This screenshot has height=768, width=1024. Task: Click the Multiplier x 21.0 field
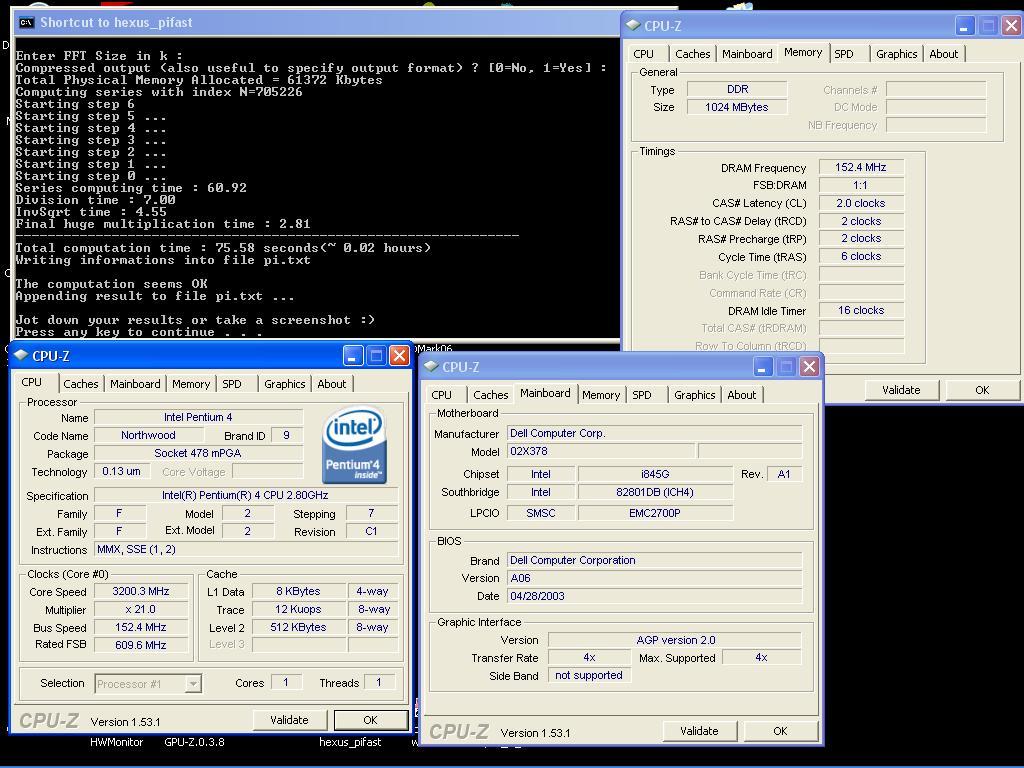(141, 609)
